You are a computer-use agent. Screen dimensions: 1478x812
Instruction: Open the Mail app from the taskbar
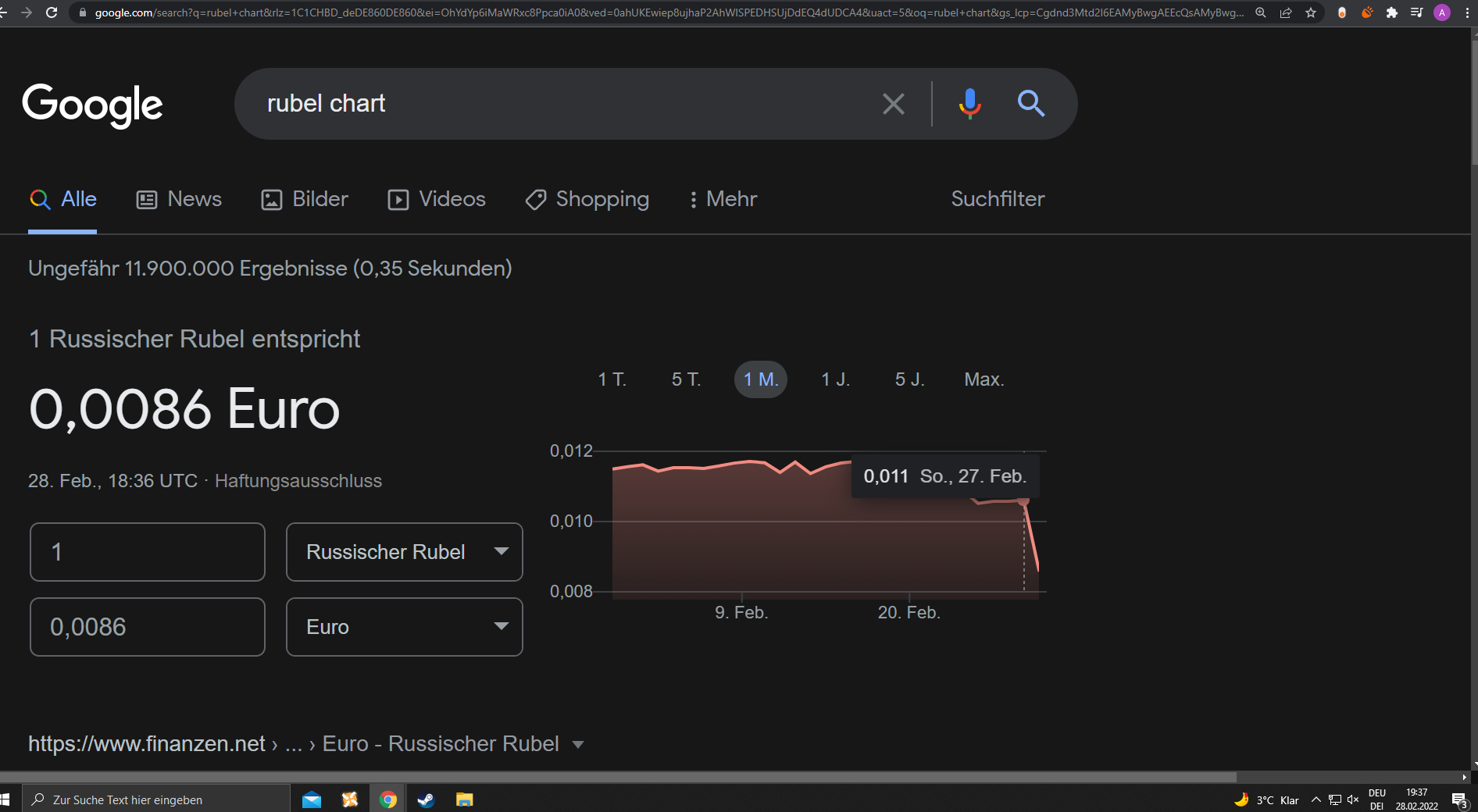coord(312,800)
